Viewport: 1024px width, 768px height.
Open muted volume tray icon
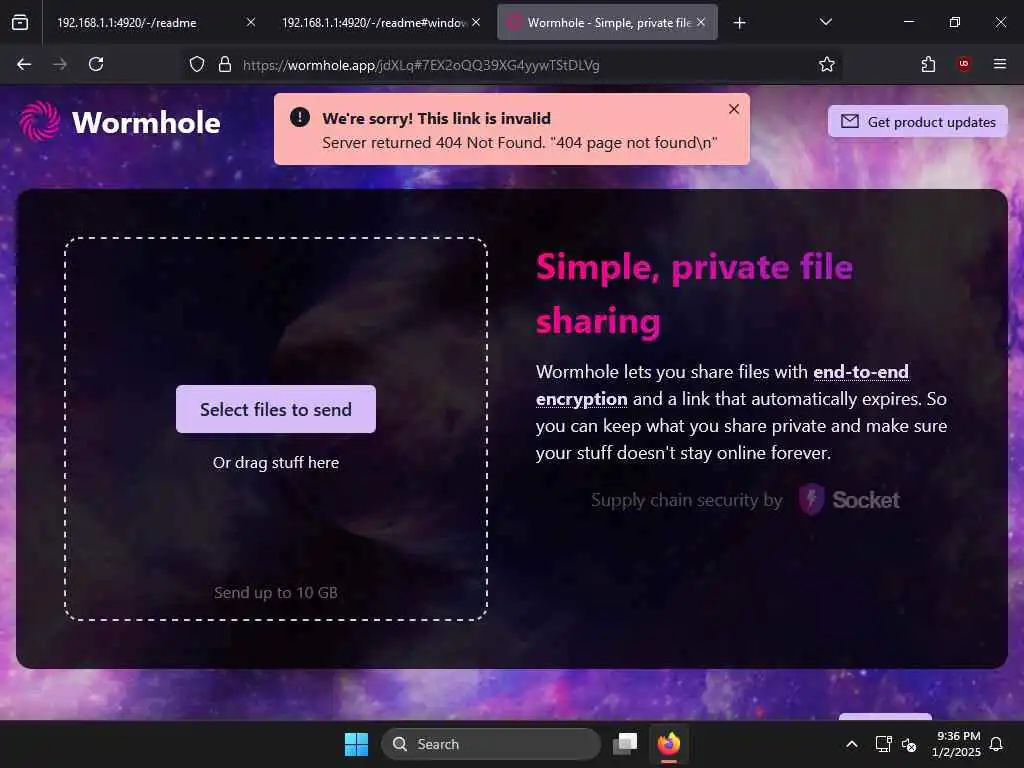click(908, 744)
